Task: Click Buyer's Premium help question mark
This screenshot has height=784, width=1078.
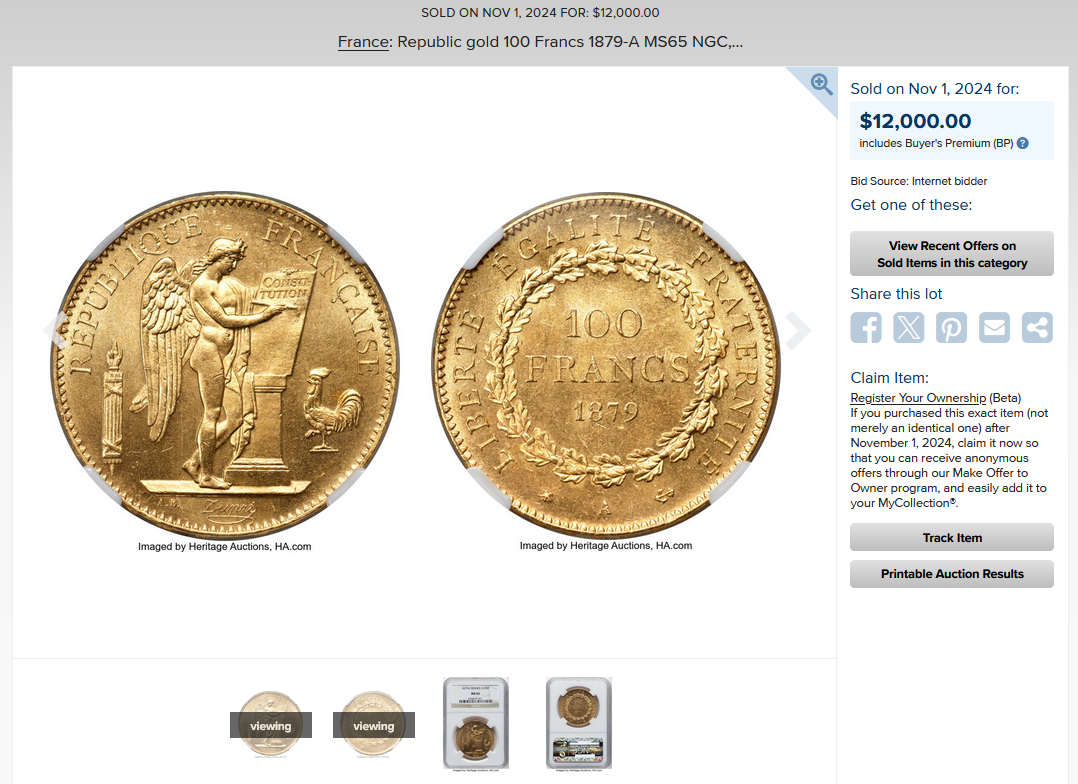Action: pyautogui.click(x=1023, y=143)
